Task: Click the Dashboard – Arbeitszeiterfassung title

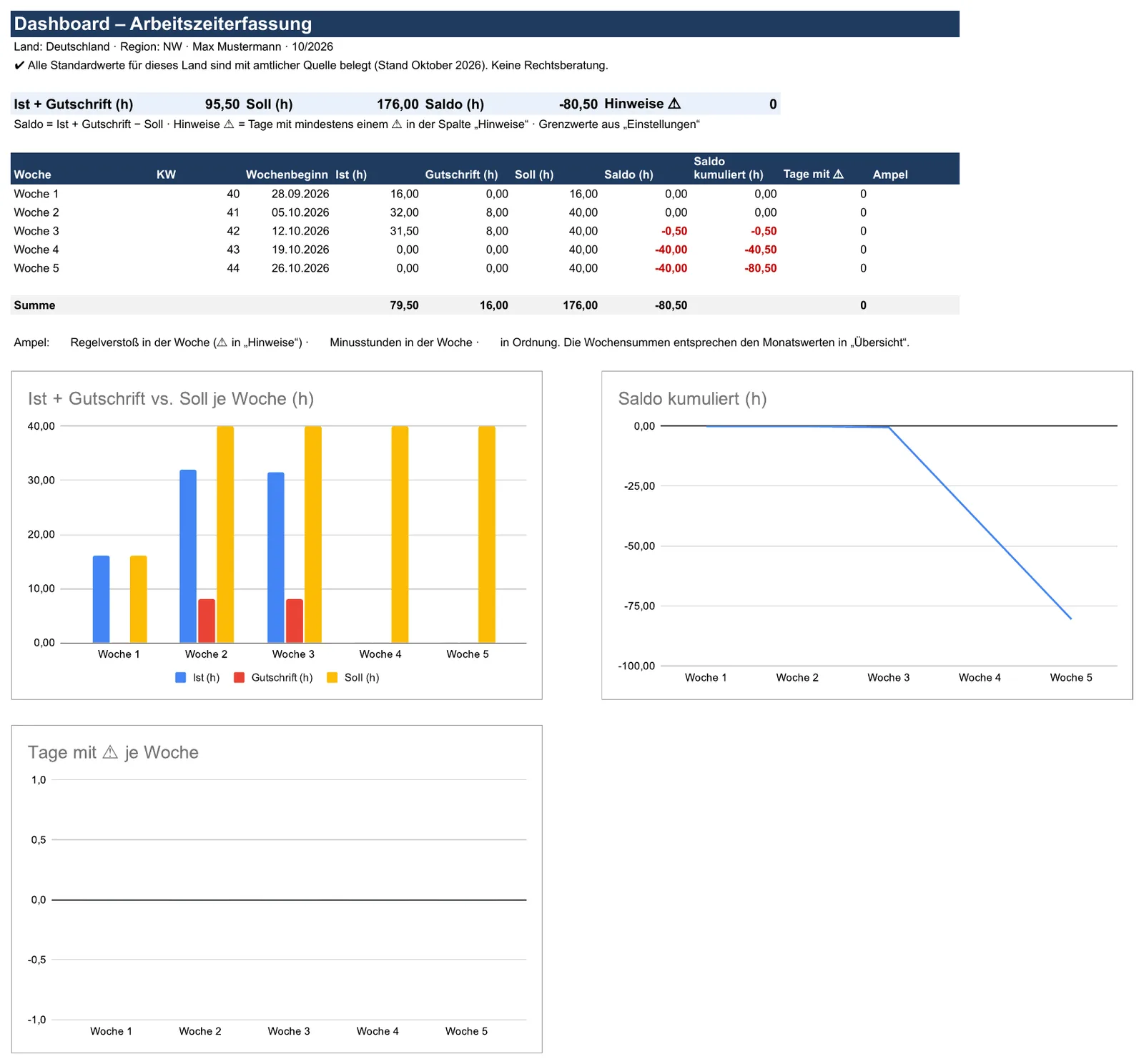Action: (x=163, y=24)
